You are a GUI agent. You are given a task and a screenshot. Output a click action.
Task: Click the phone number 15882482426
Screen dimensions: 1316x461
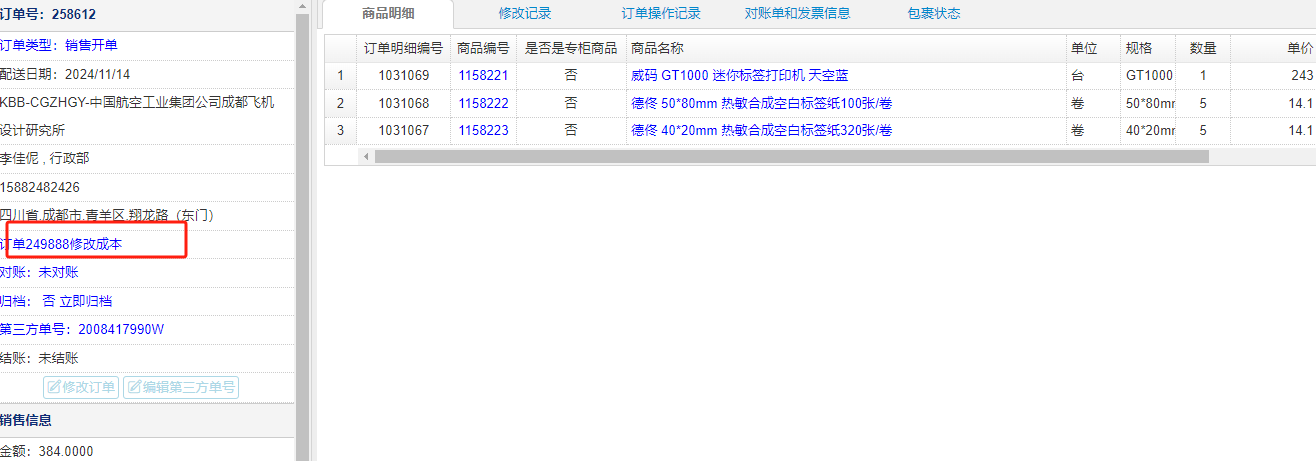(x=40, y=187)
